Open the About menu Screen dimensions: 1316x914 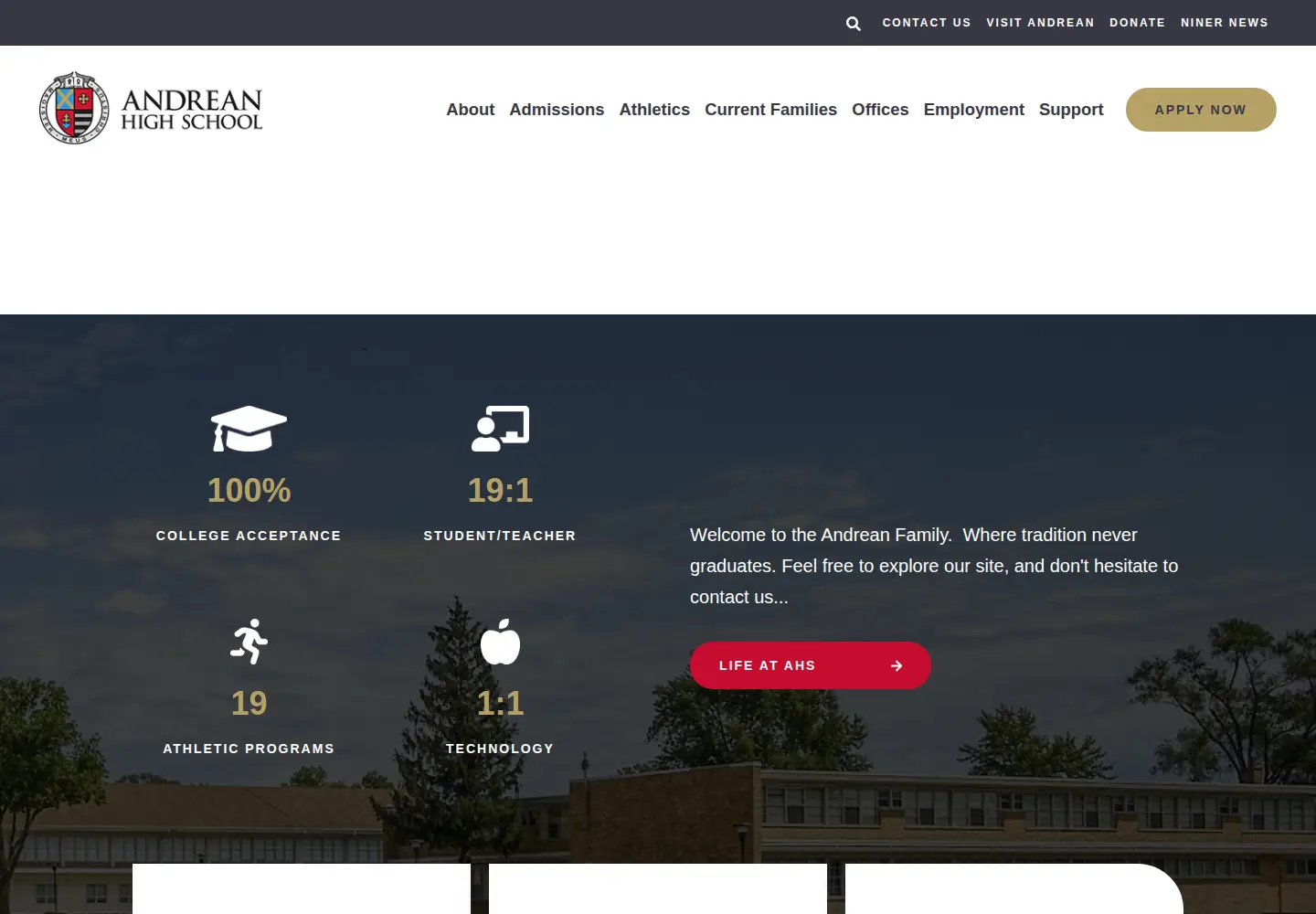(470, 110)
